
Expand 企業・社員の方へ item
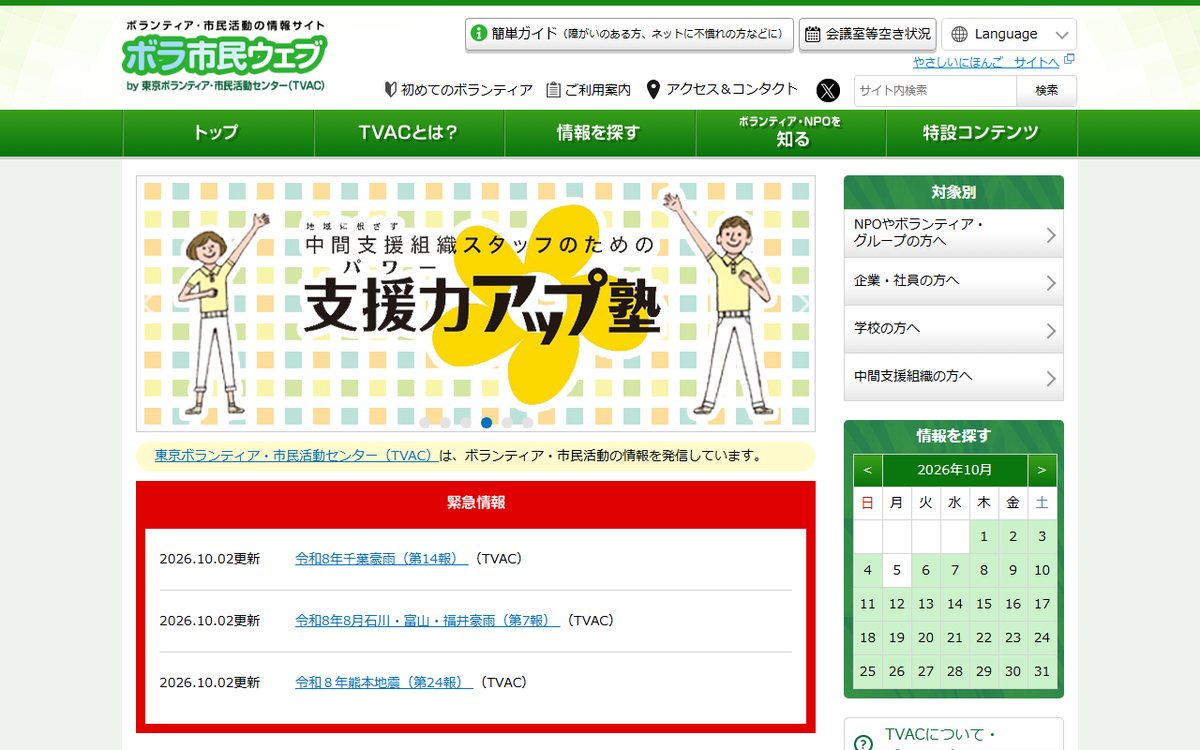(954, 281)
